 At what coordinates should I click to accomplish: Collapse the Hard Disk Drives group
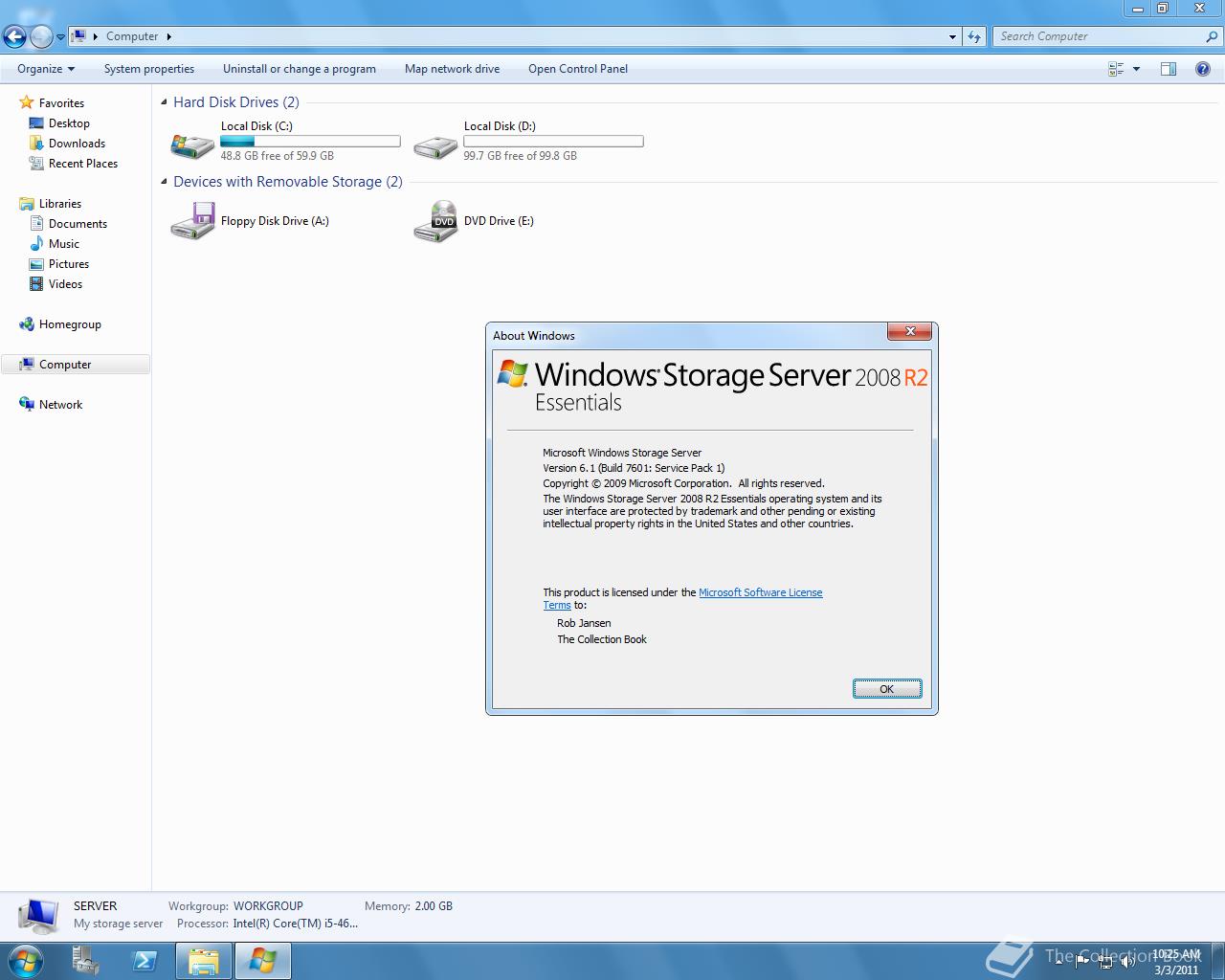pos(165,102)
